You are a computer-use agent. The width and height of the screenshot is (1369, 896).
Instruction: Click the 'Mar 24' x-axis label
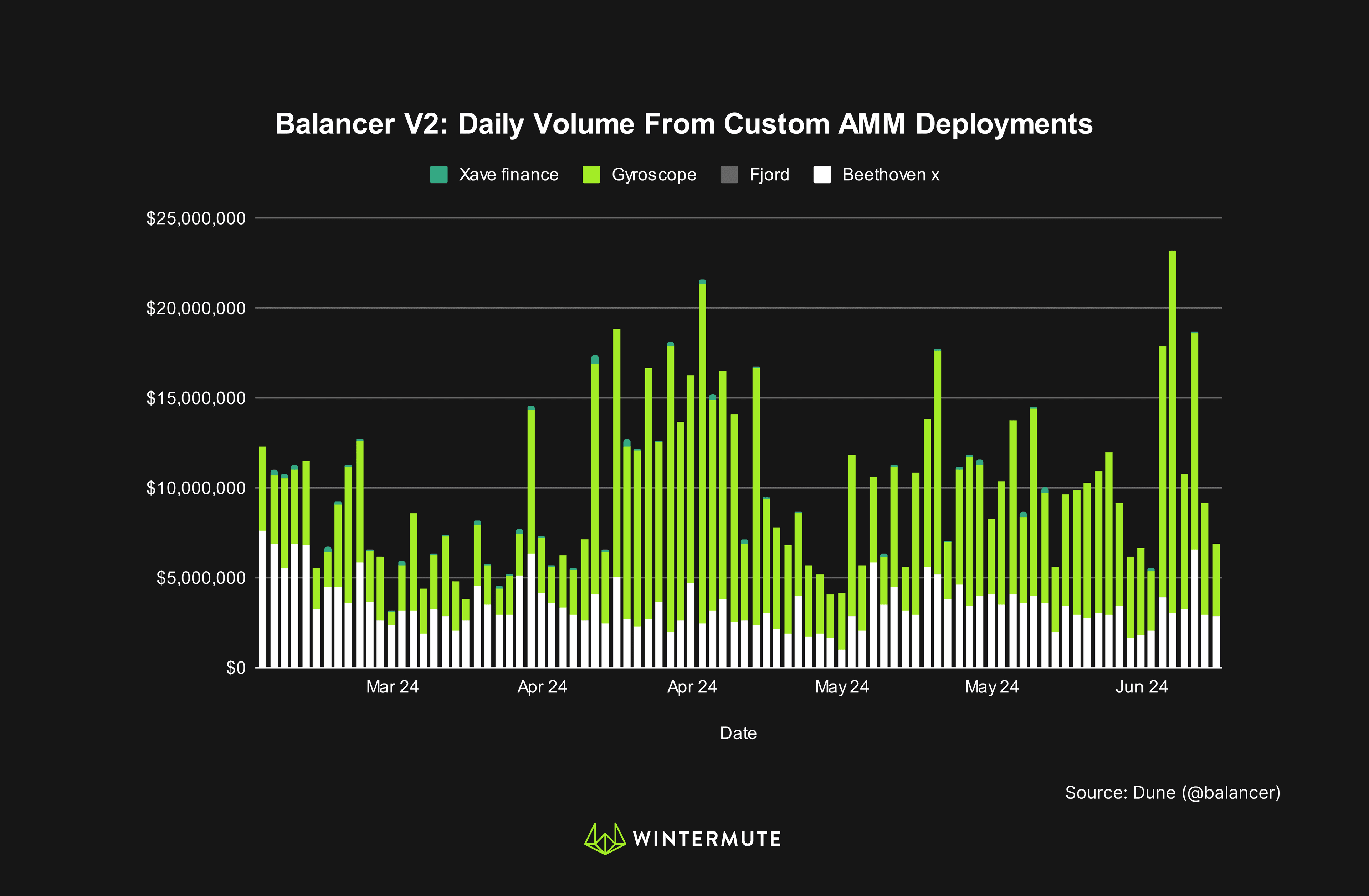[x=392, y=687]
